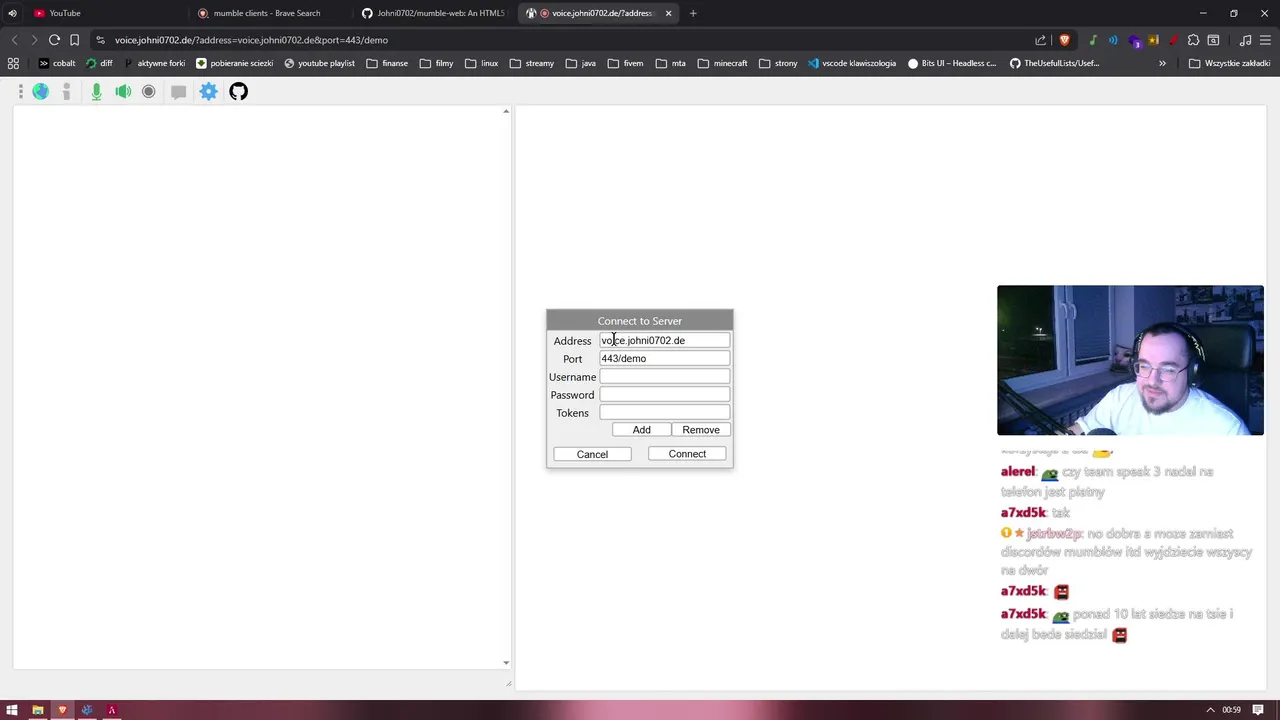This screenshot has width=1280, height=720.
Task: Open File Explorer from taskbar
Action: click(37, 710)
